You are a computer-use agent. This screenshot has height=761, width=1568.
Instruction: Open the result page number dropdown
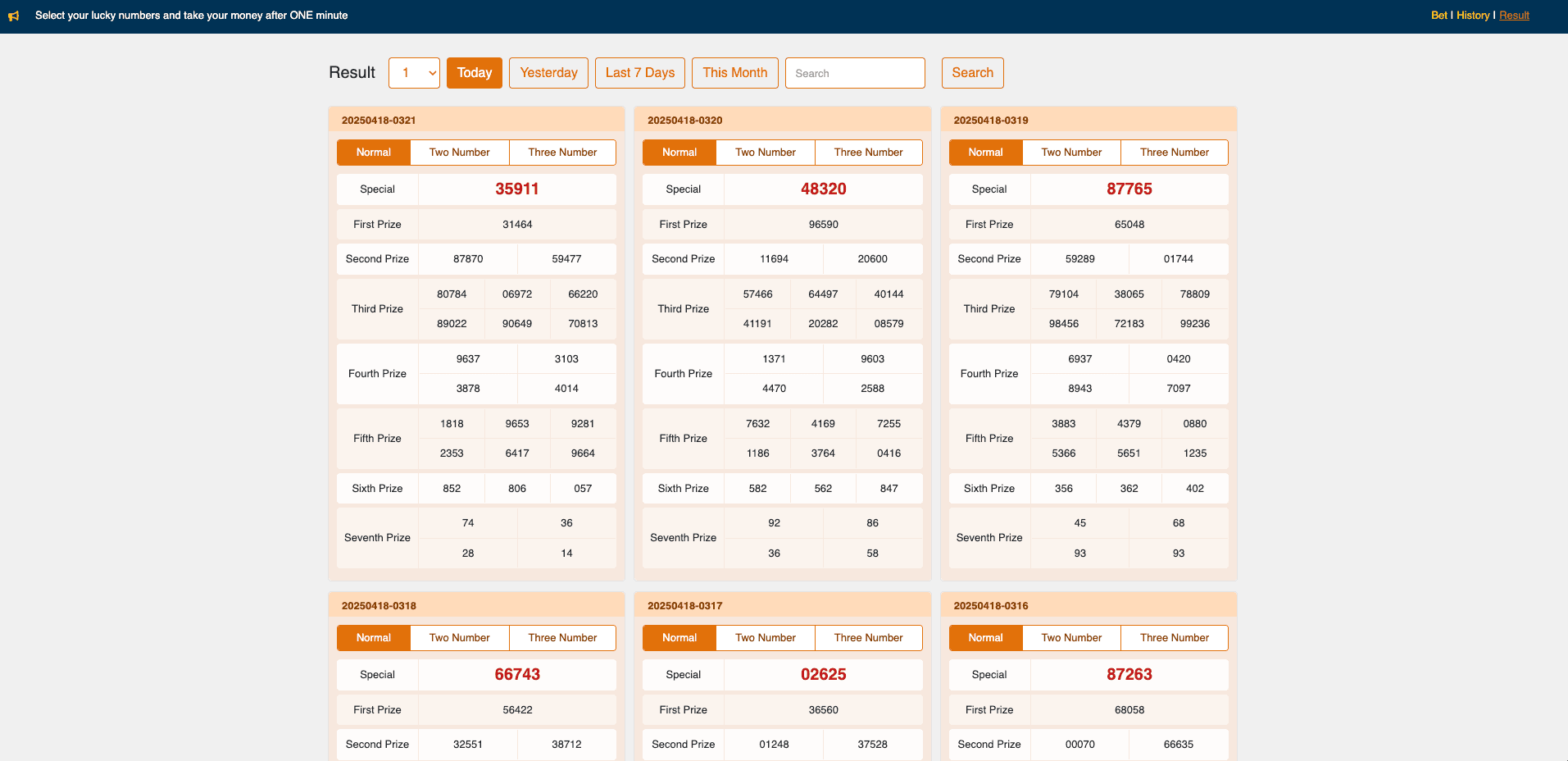[414, 73]
